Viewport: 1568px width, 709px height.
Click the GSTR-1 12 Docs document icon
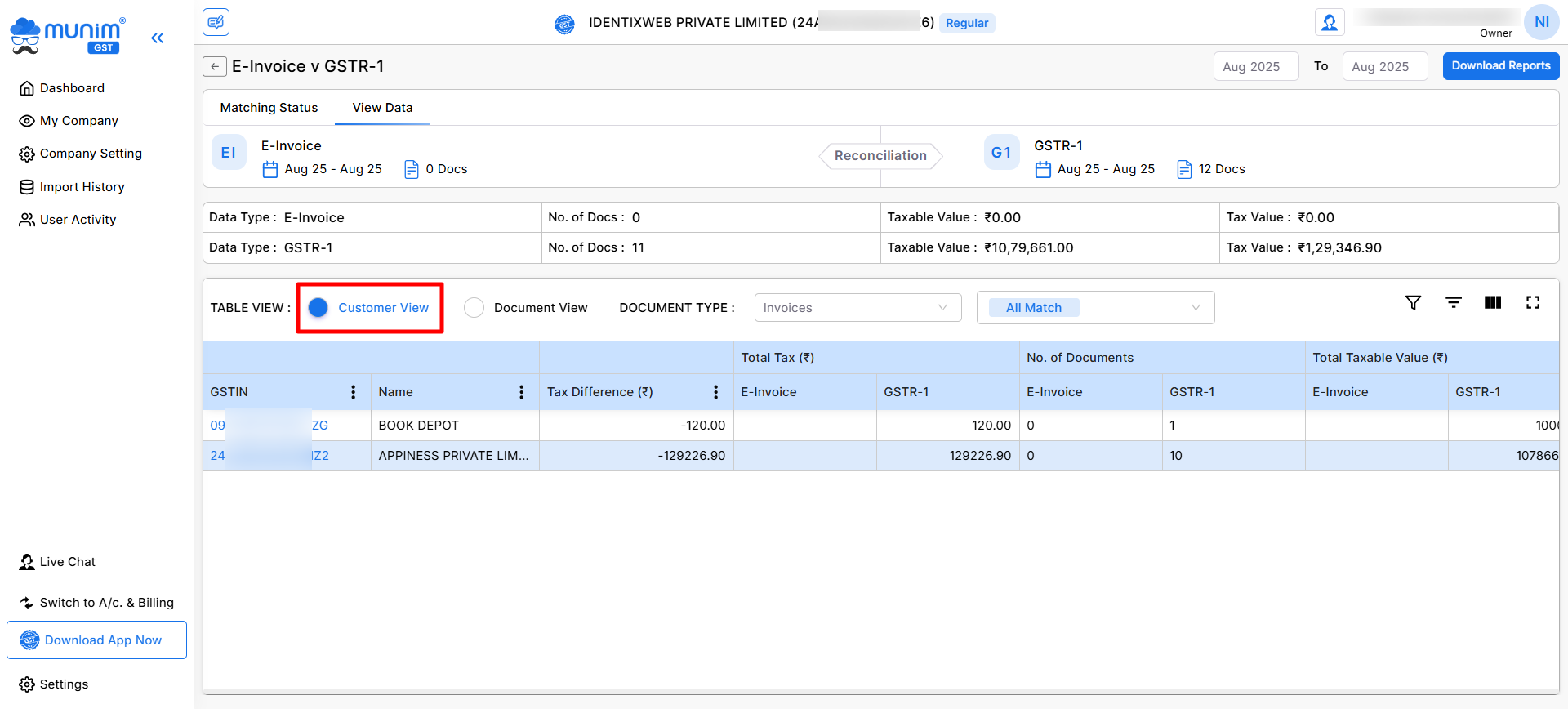[1184, 169]
